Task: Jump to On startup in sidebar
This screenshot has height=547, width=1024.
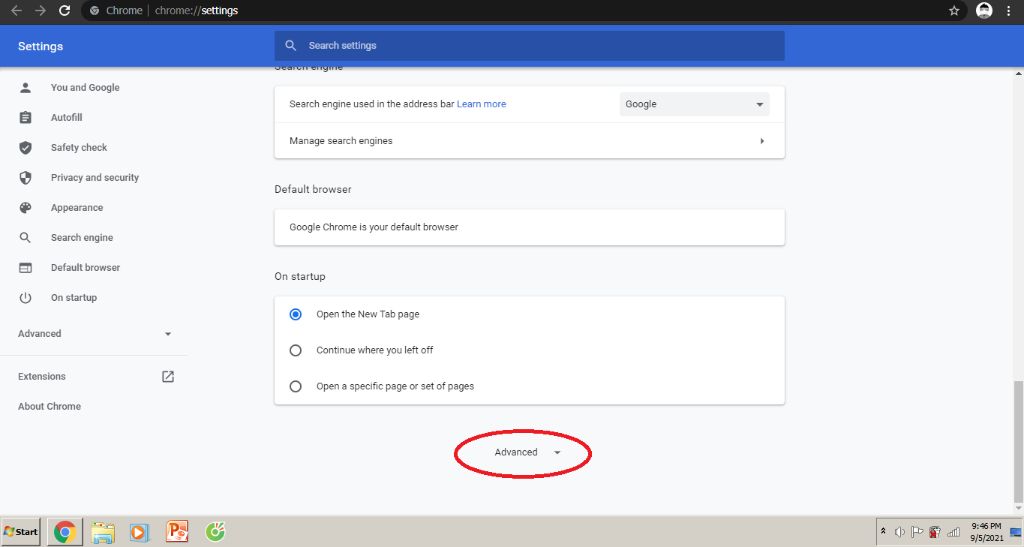Action: tap(74, 298)
